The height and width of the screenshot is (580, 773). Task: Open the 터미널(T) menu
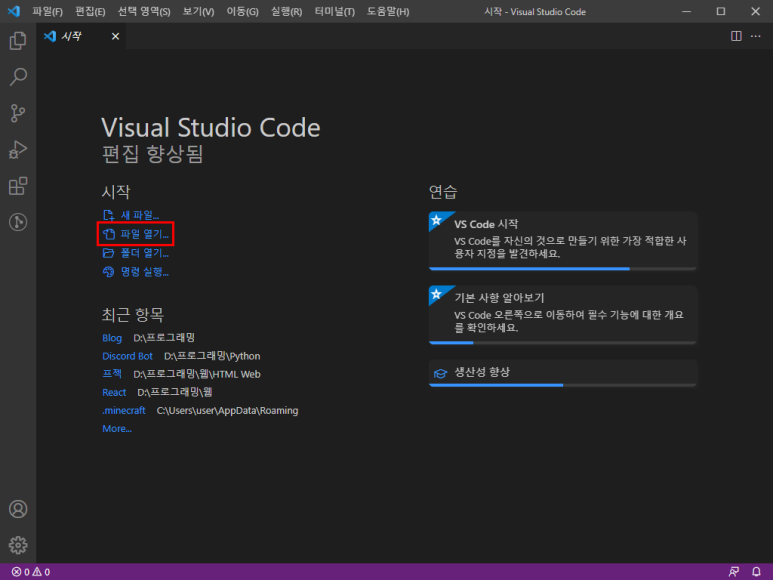point(335,11)
